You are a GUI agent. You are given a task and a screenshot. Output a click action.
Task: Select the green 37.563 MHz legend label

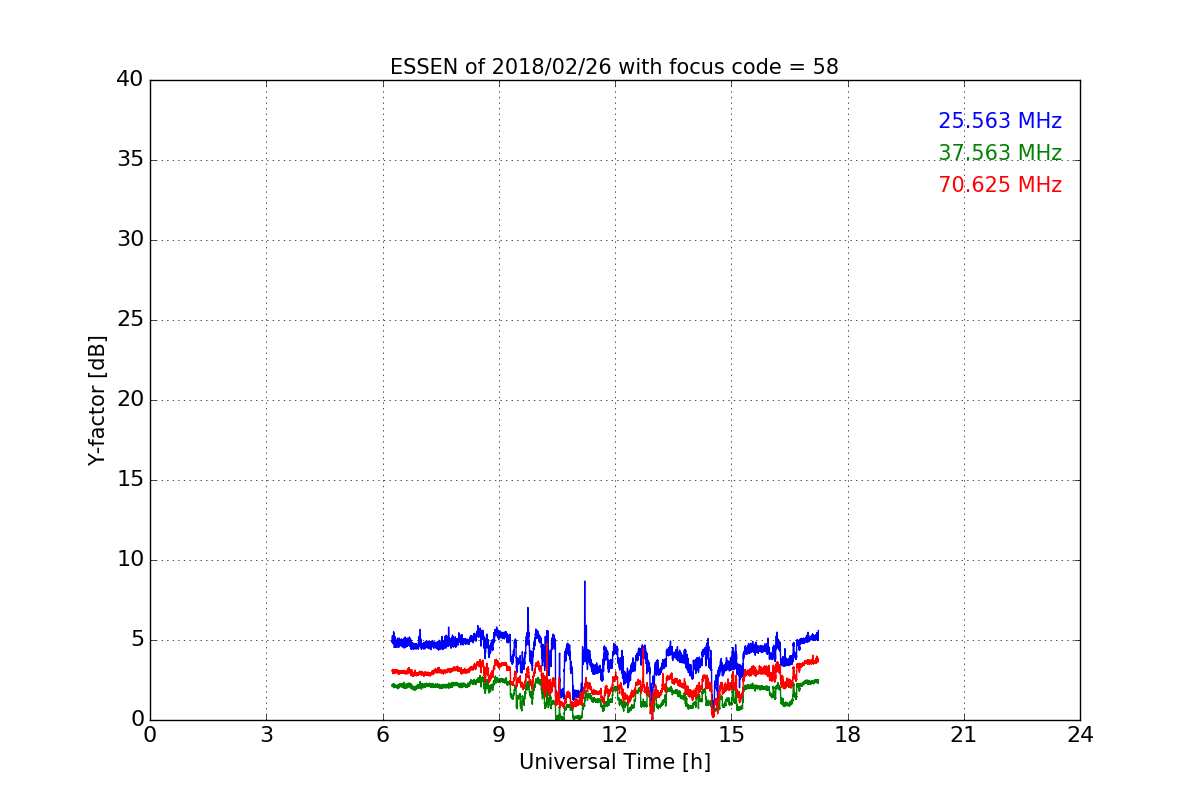1000,153
